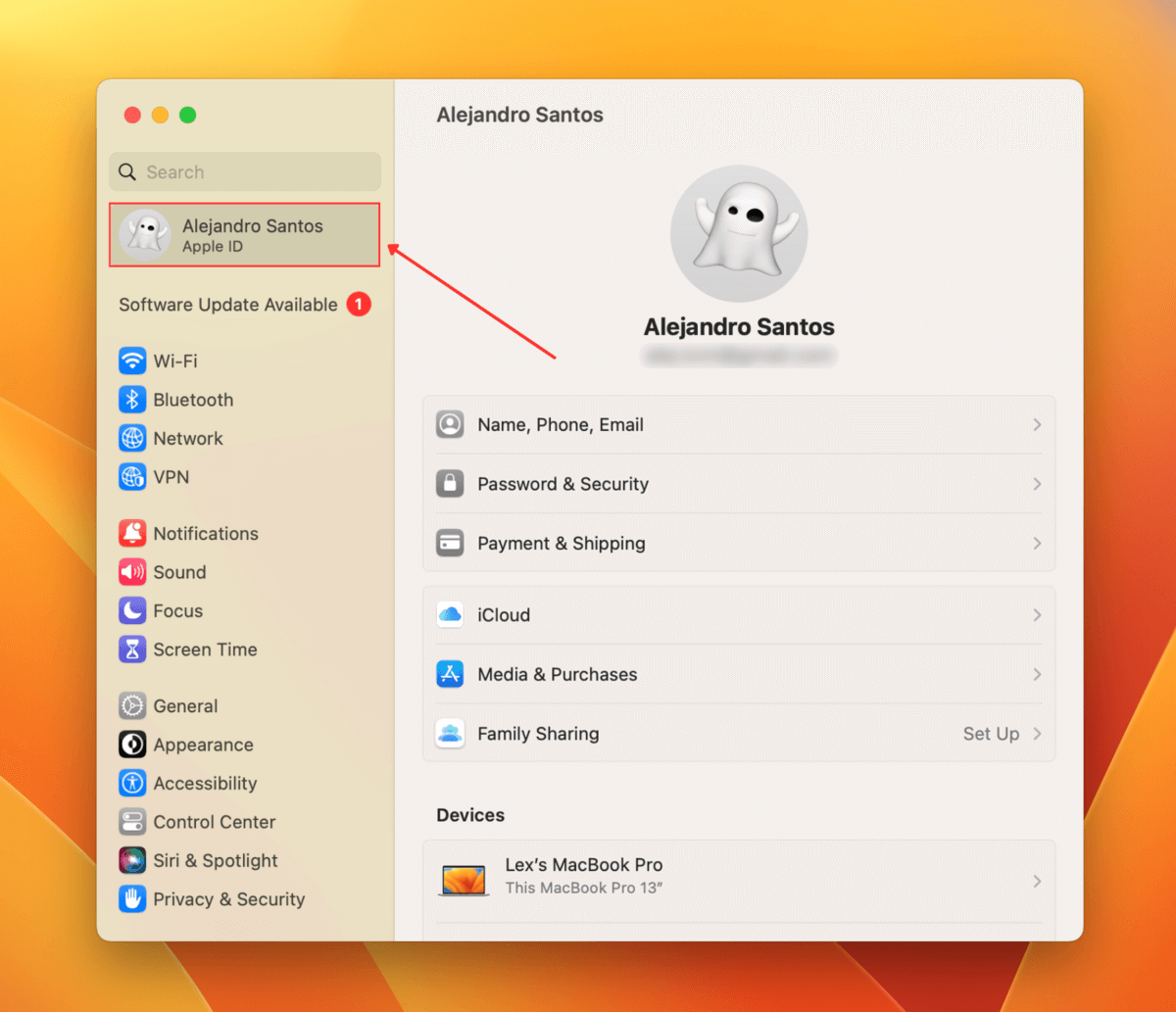Click the large ghost profile picture
The height and width of the screenshot is (1012, 1176).
(739, 233)
